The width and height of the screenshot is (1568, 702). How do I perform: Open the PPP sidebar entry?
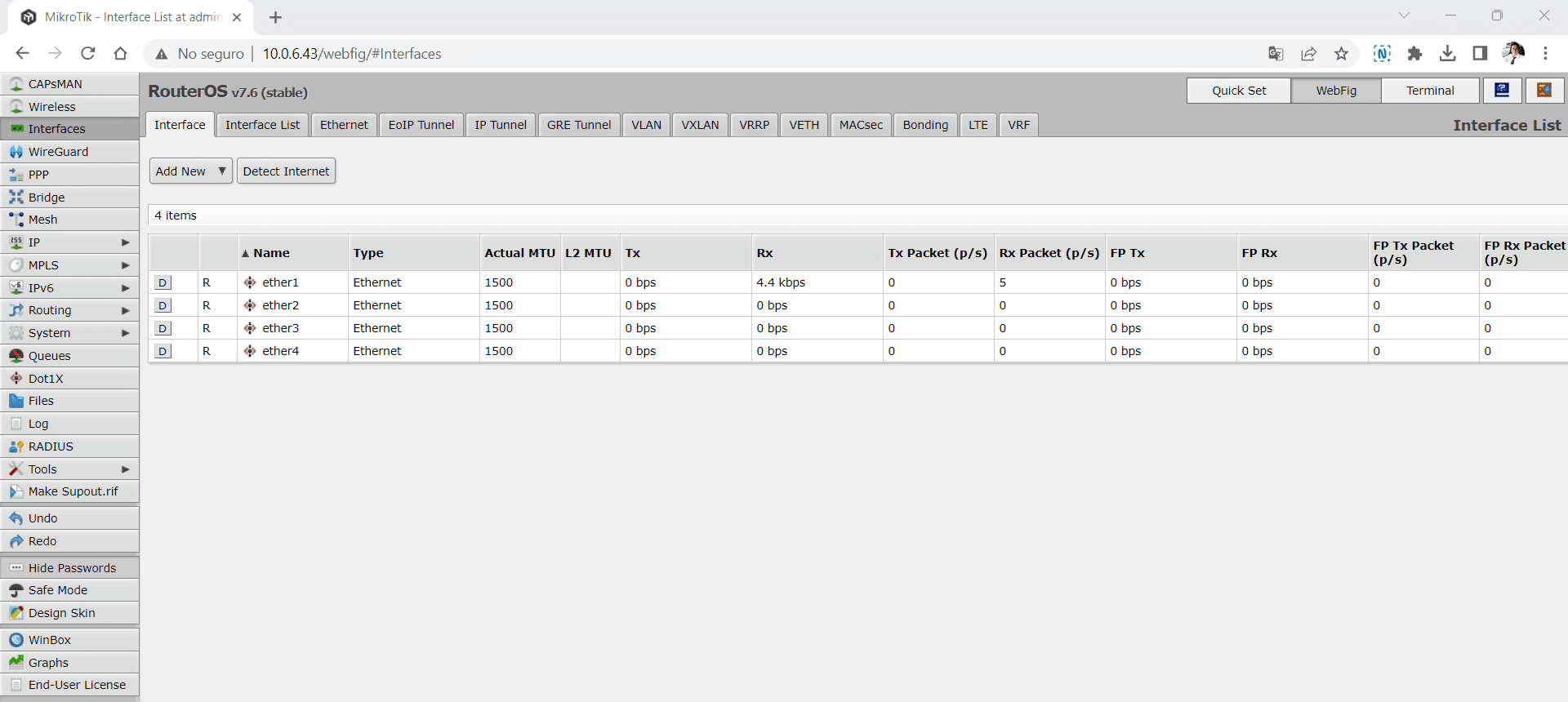tap(69, 175)
